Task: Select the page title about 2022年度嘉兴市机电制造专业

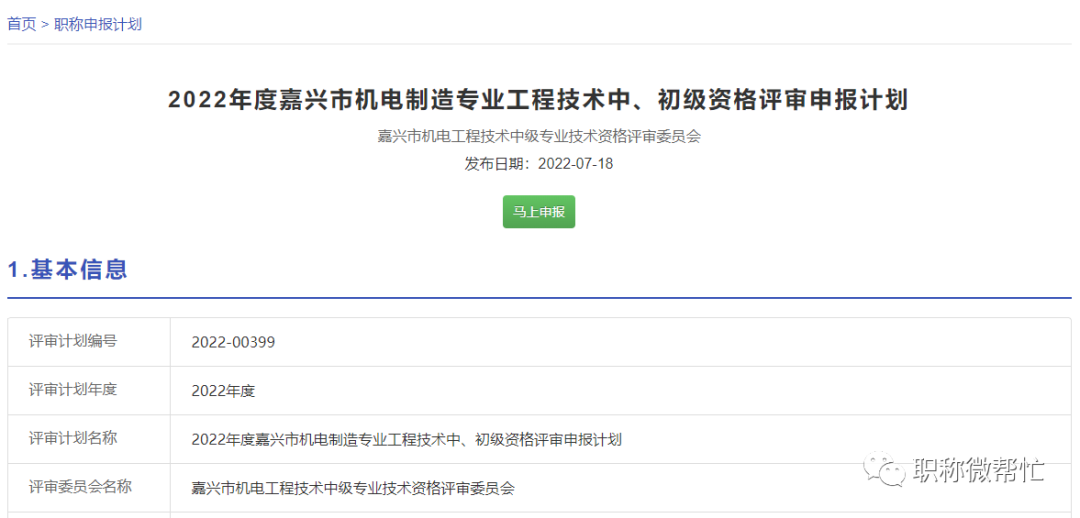Action: coord(539,101)
